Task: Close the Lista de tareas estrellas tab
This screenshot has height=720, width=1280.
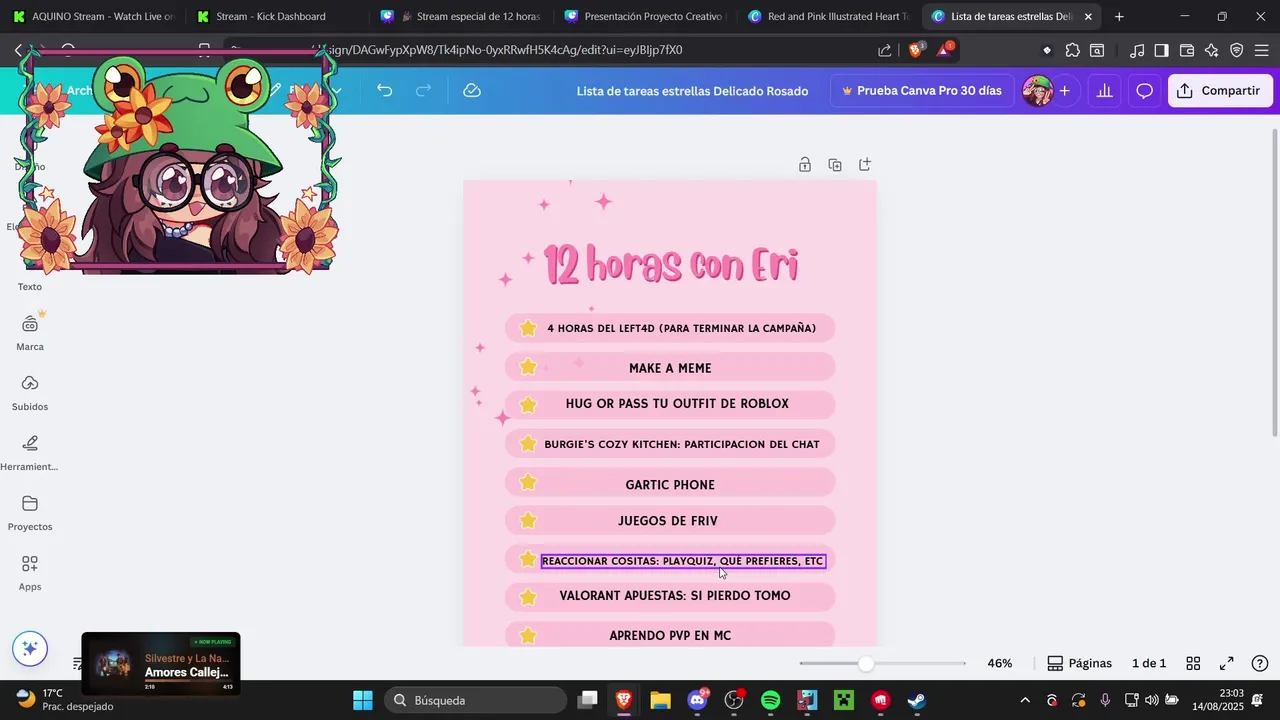Action: pos(1088,16)
